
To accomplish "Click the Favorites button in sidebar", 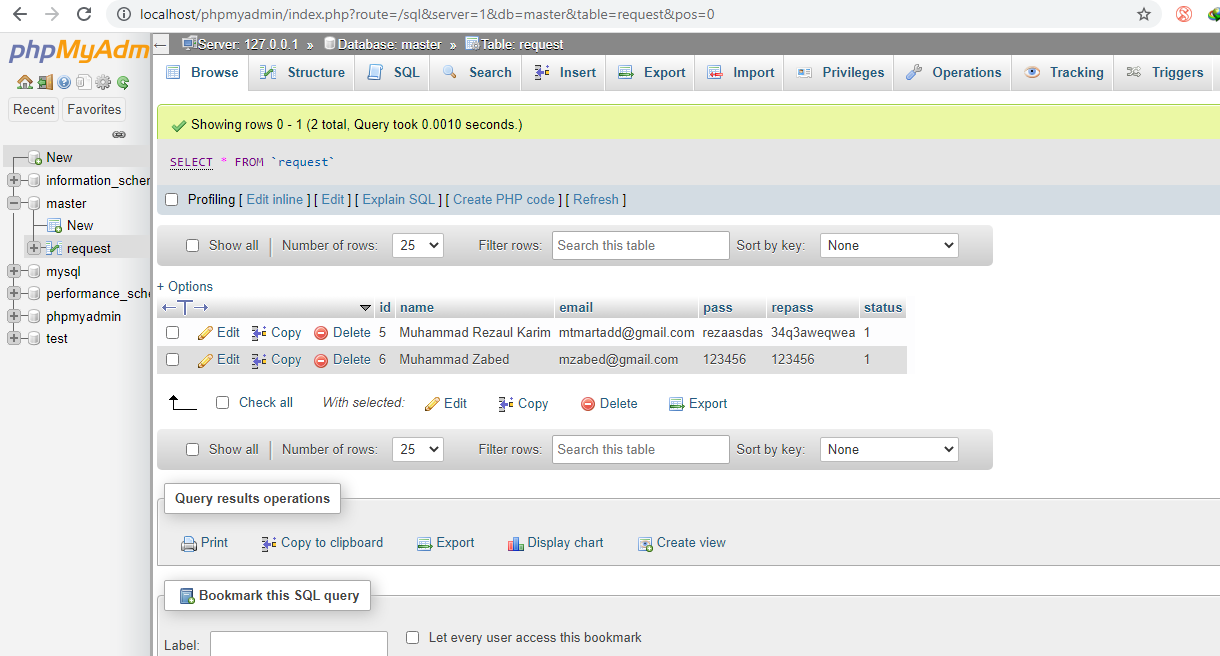I will tap(94, 110).
